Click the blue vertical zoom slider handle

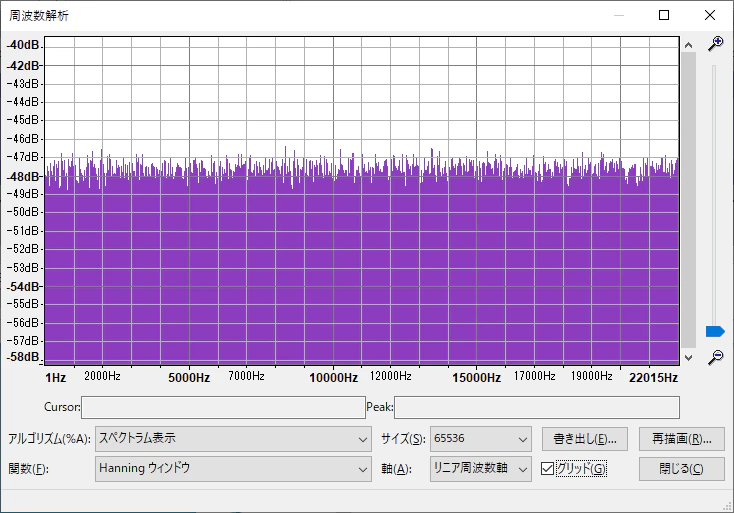pyautogui.click(x=715, y=331)
